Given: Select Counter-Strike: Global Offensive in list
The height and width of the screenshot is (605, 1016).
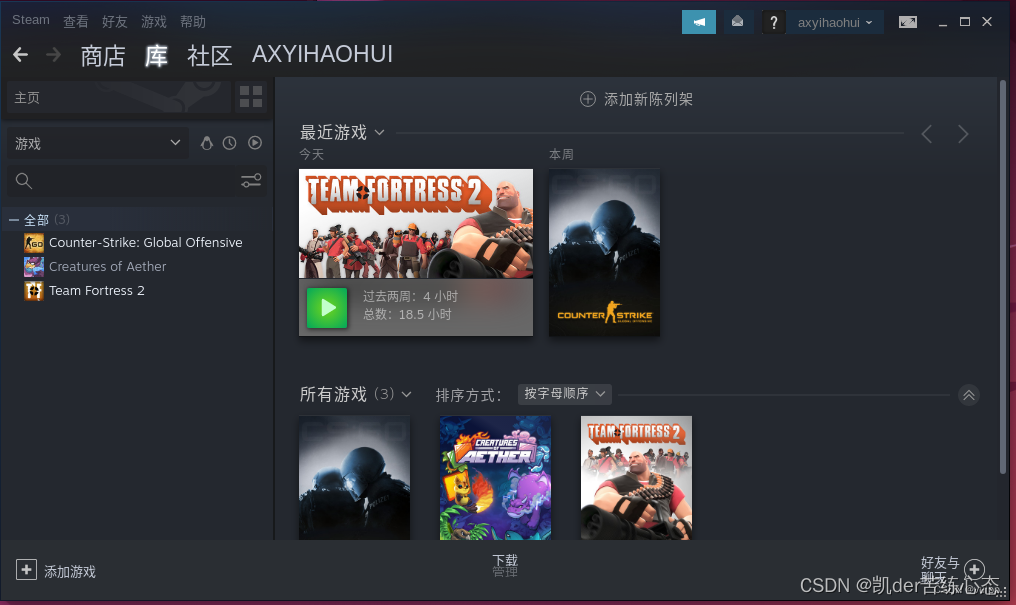Looking at the screenshot, I should [x=146, y=243].
